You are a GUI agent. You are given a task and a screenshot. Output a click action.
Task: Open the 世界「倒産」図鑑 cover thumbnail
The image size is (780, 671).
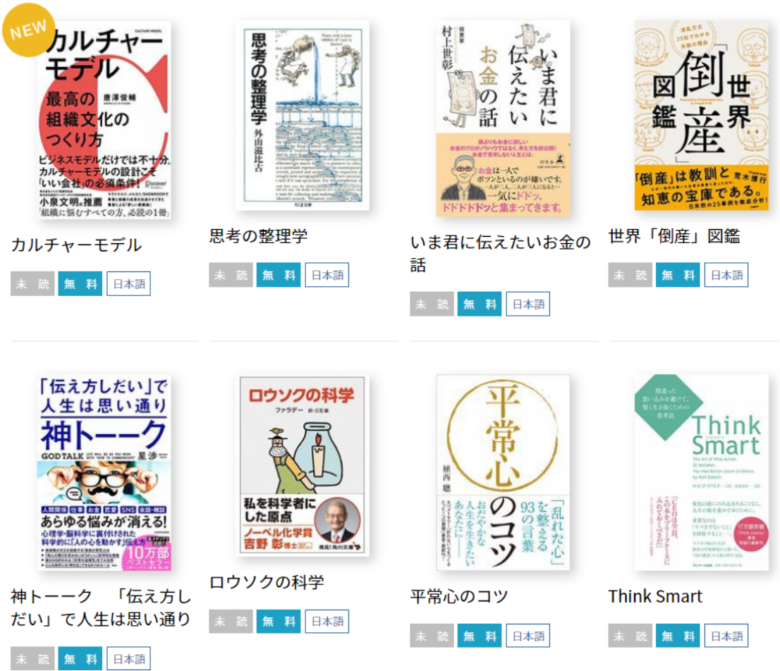pyautogui.click(x=701, y=115)
